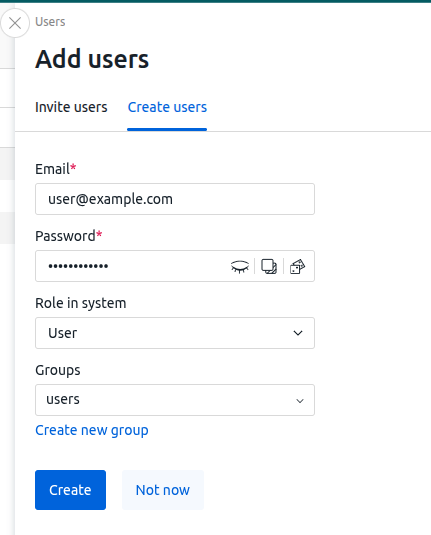
Task: Close the Add users panel
Action: coord(15,23)
